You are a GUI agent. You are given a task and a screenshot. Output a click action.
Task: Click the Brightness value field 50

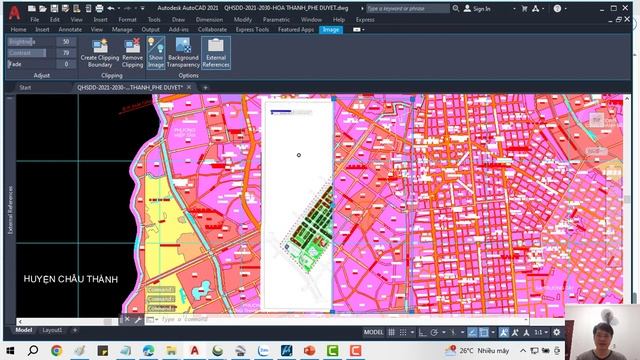[66, 42]
